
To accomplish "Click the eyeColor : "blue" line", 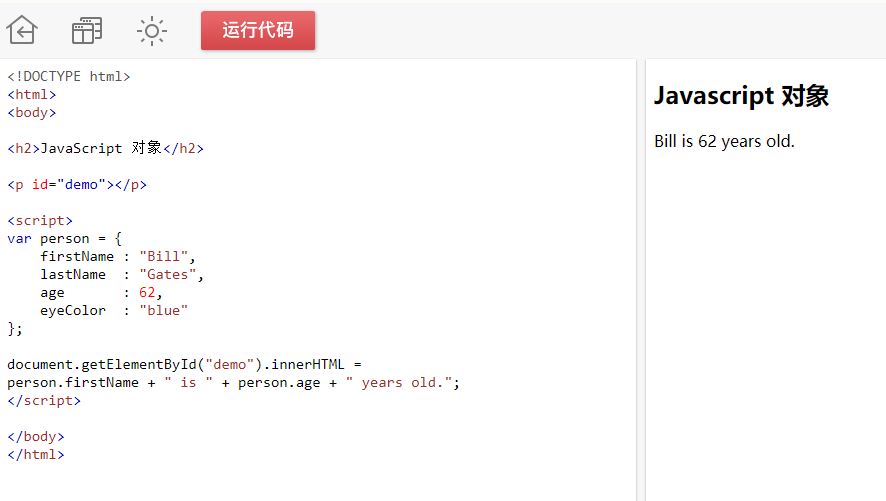I will pyautogui.click(x=114, y=311).
